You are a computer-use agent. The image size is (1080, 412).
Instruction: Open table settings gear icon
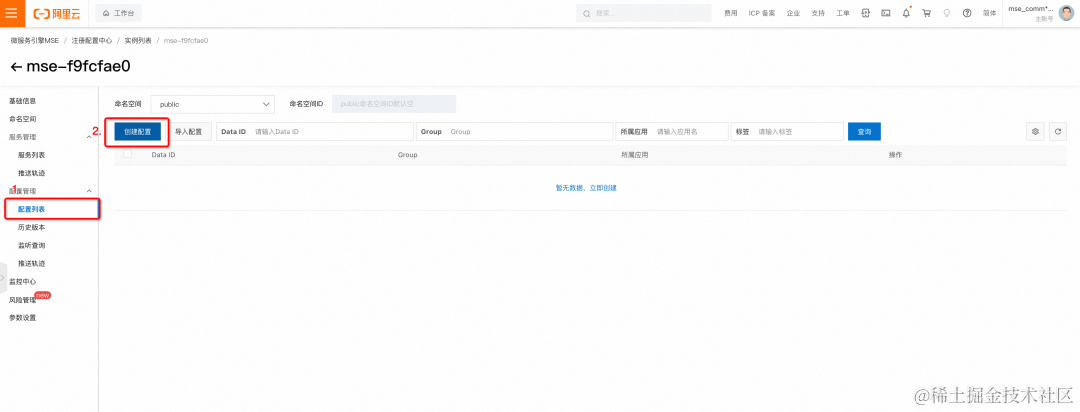[x=1035, y=132]
